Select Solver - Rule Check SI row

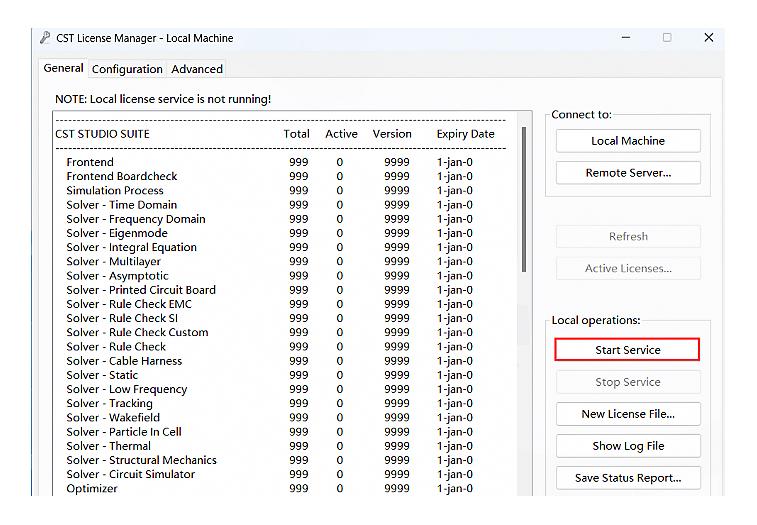point(269,318)
